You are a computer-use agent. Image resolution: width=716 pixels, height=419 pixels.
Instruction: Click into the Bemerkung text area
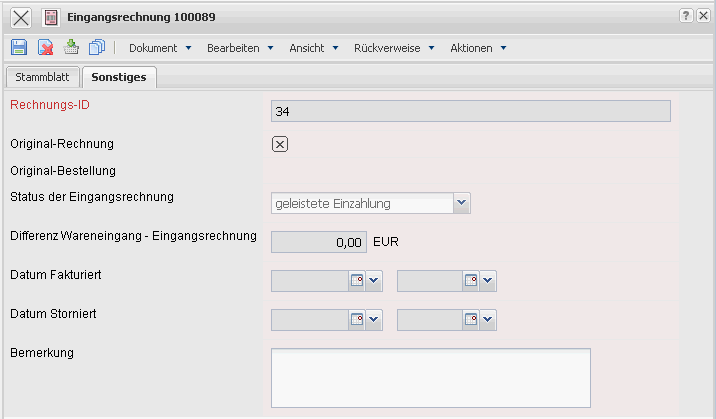pyautogui.click(x=431, y=376)
